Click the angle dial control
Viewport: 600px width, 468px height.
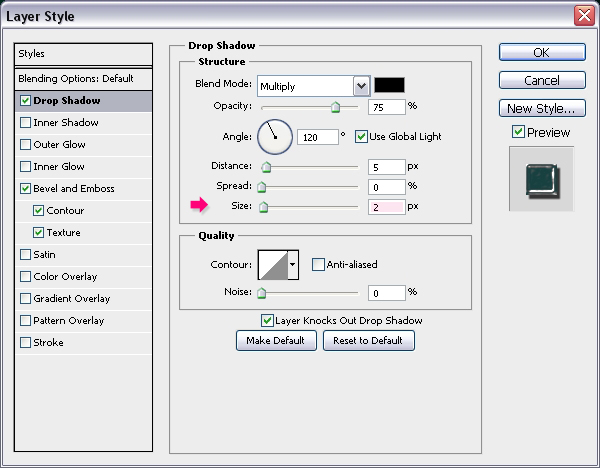point(273,135)
